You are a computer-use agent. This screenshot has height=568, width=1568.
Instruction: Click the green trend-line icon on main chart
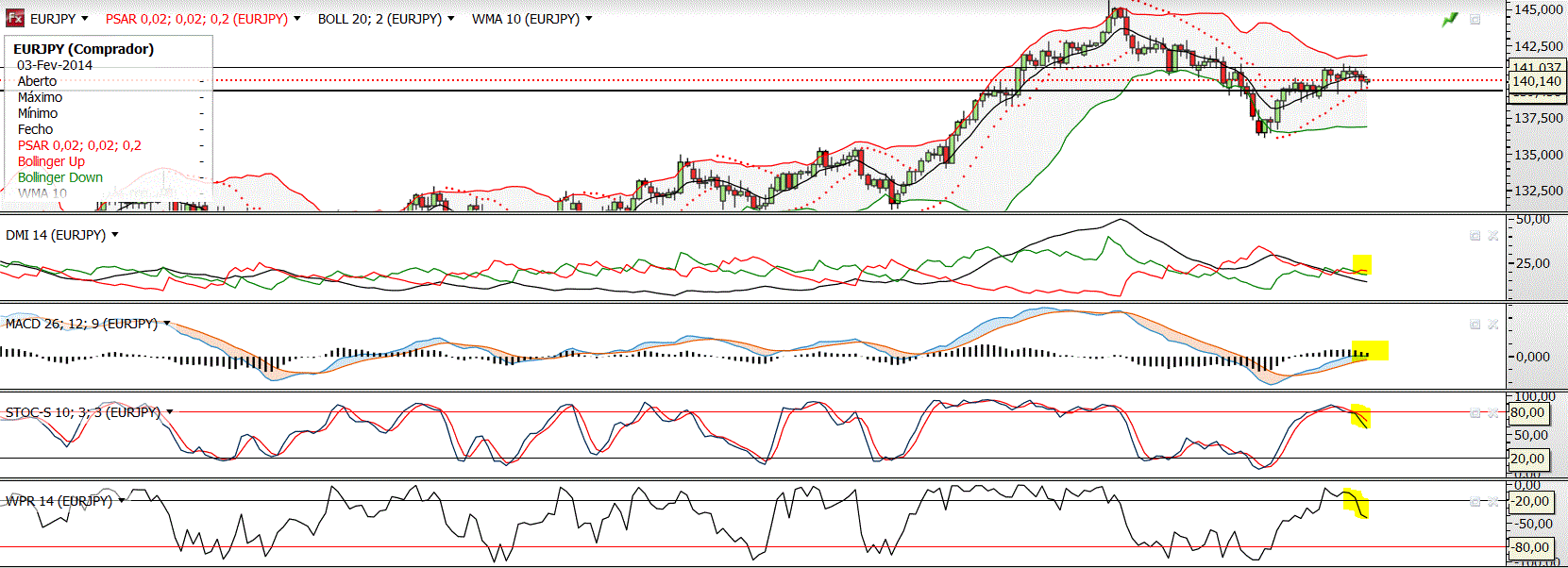[x=1450, y=19]
